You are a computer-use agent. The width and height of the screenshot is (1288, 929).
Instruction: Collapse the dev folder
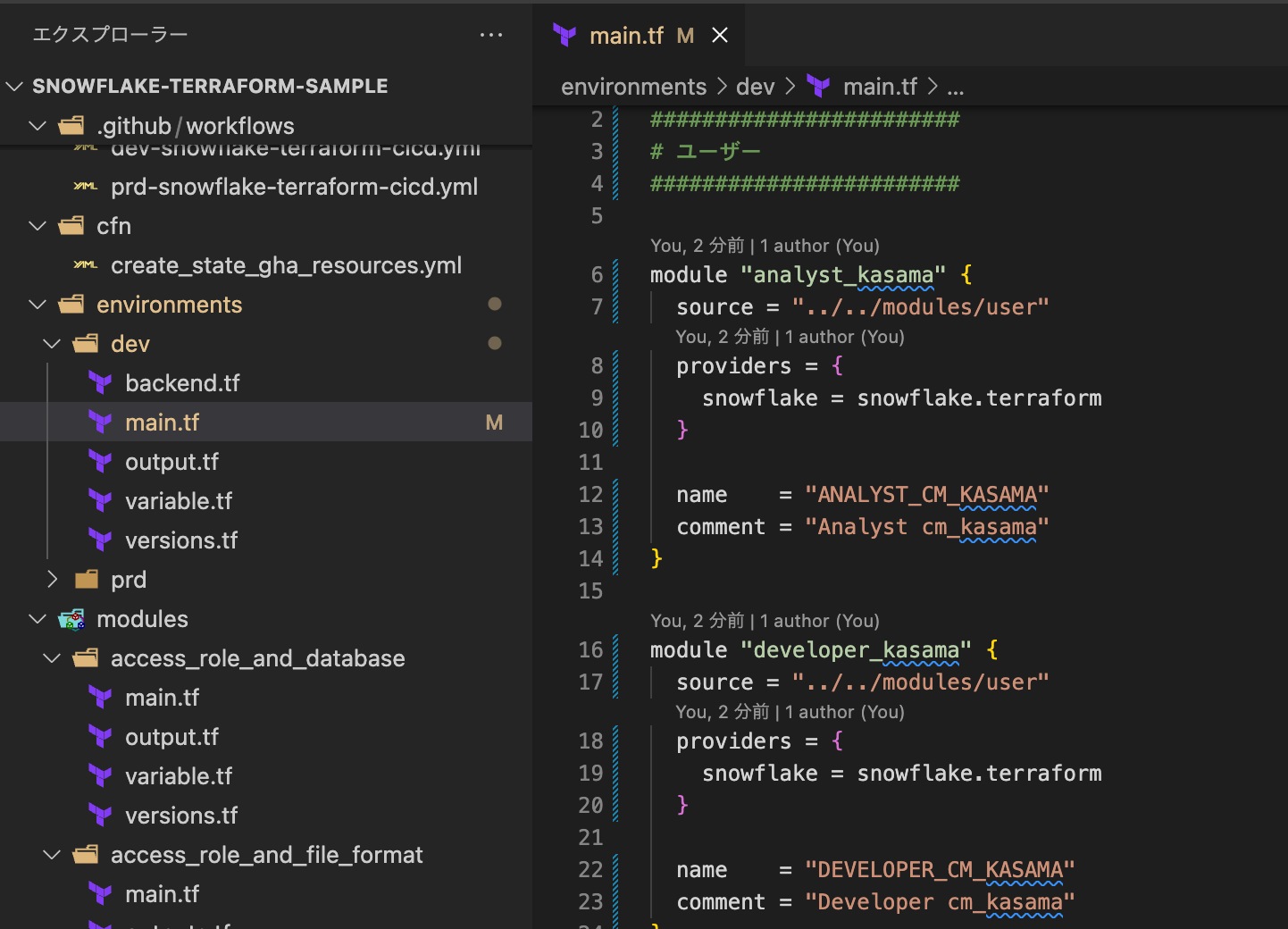pyautogui.click(x=53, y=344)
